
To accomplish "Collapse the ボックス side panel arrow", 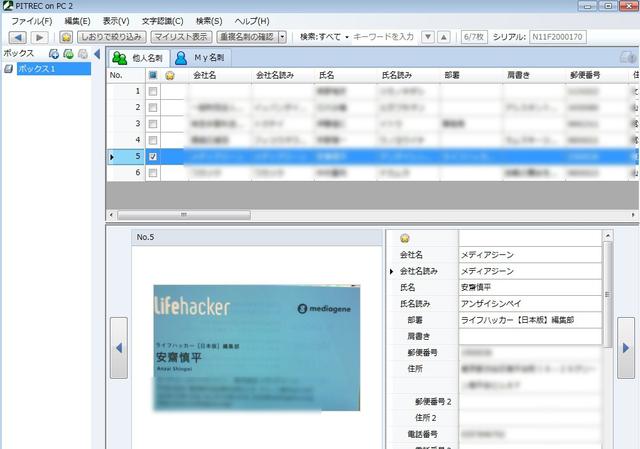I will [x=97, y=54].
